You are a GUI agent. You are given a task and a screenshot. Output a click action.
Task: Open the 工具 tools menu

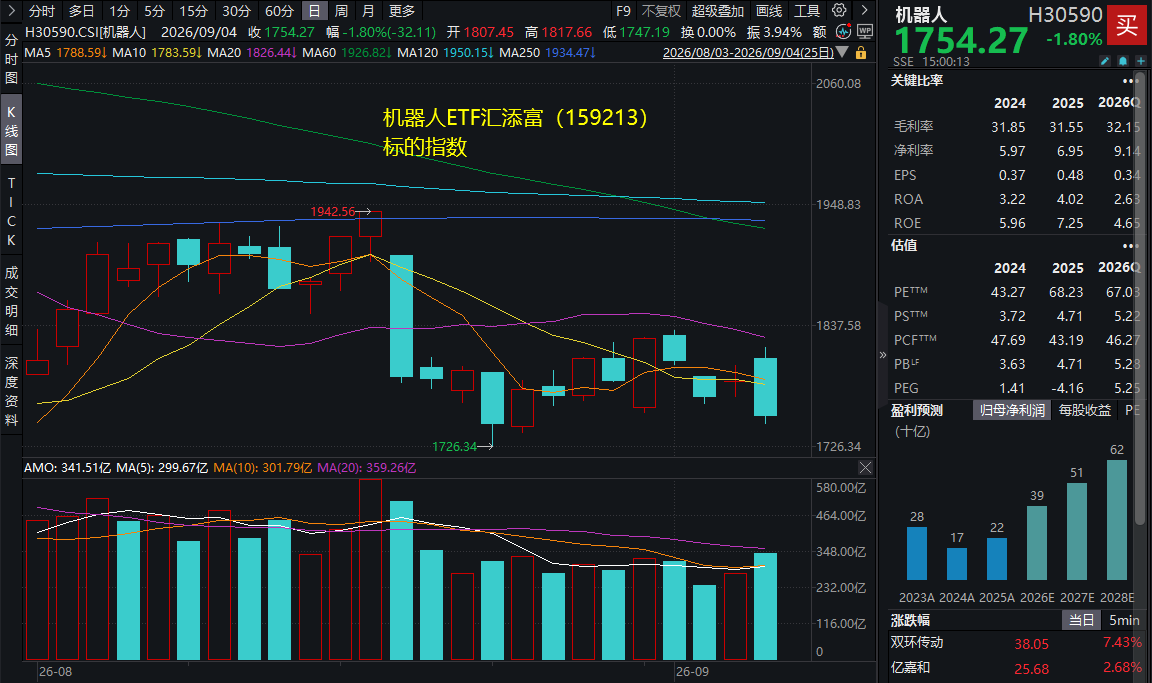point(807,11)
